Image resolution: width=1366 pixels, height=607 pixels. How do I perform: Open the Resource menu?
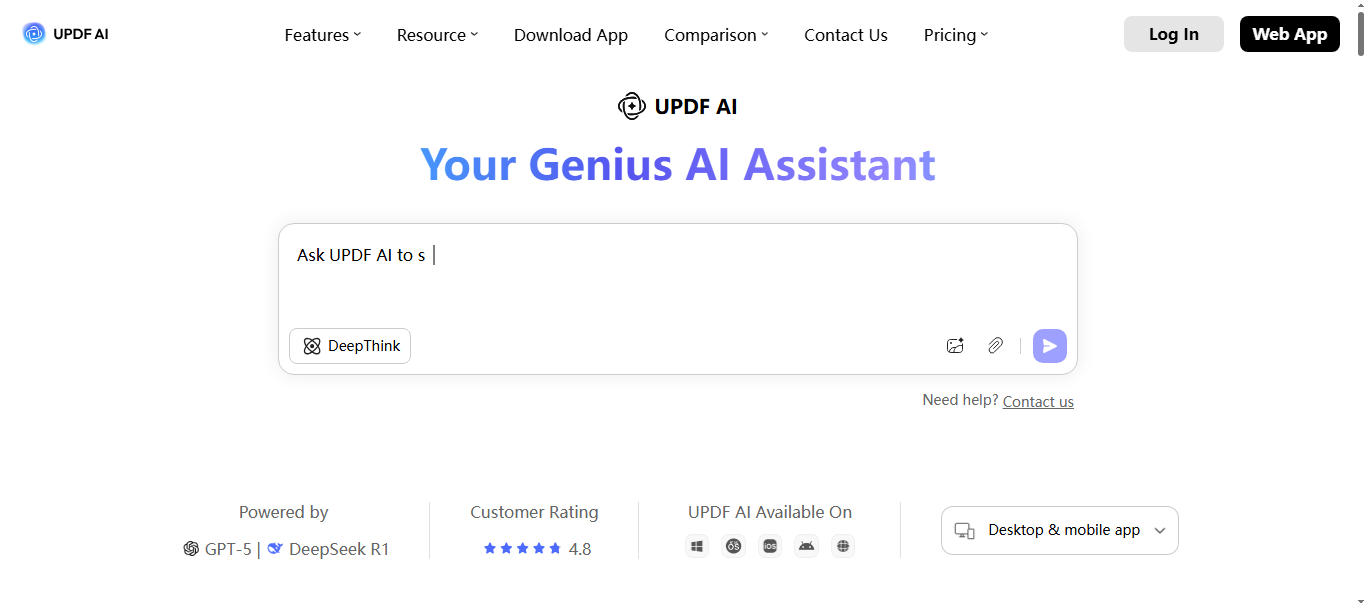tap(437, 34)
